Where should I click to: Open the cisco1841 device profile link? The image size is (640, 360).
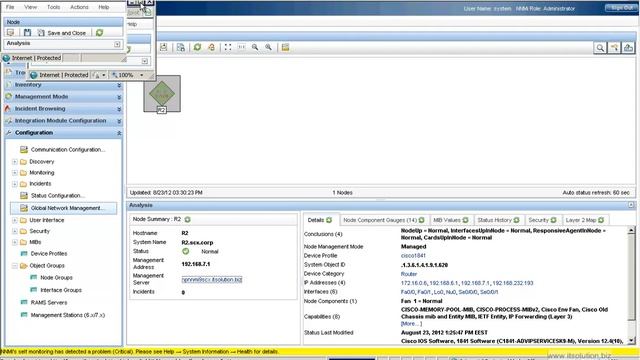point(413,256)
